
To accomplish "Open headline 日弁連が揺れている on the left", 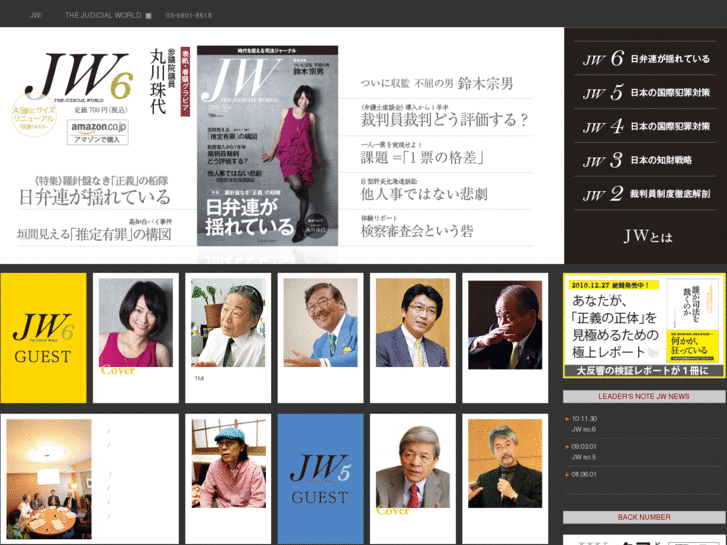I will click(95, 197).
